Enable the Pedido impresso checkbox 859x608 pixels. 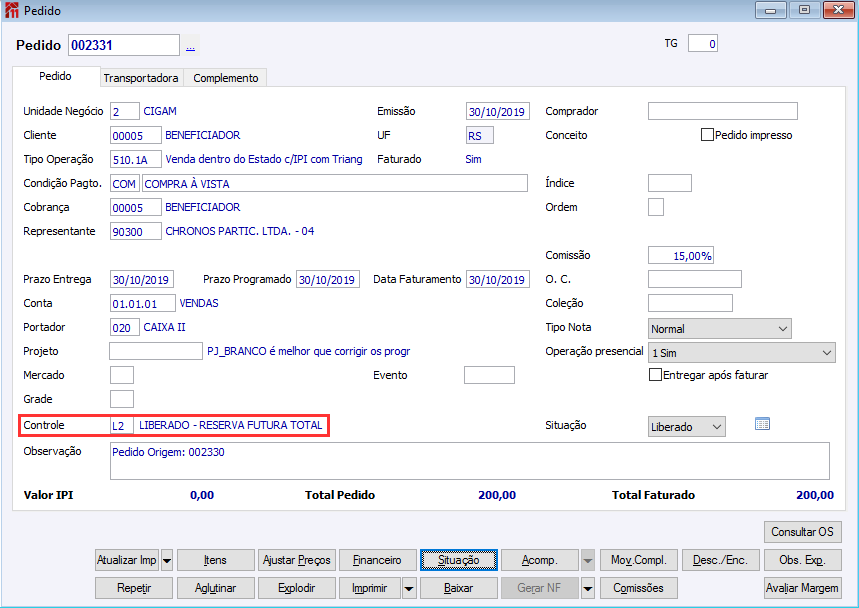(x=707, y=135)
